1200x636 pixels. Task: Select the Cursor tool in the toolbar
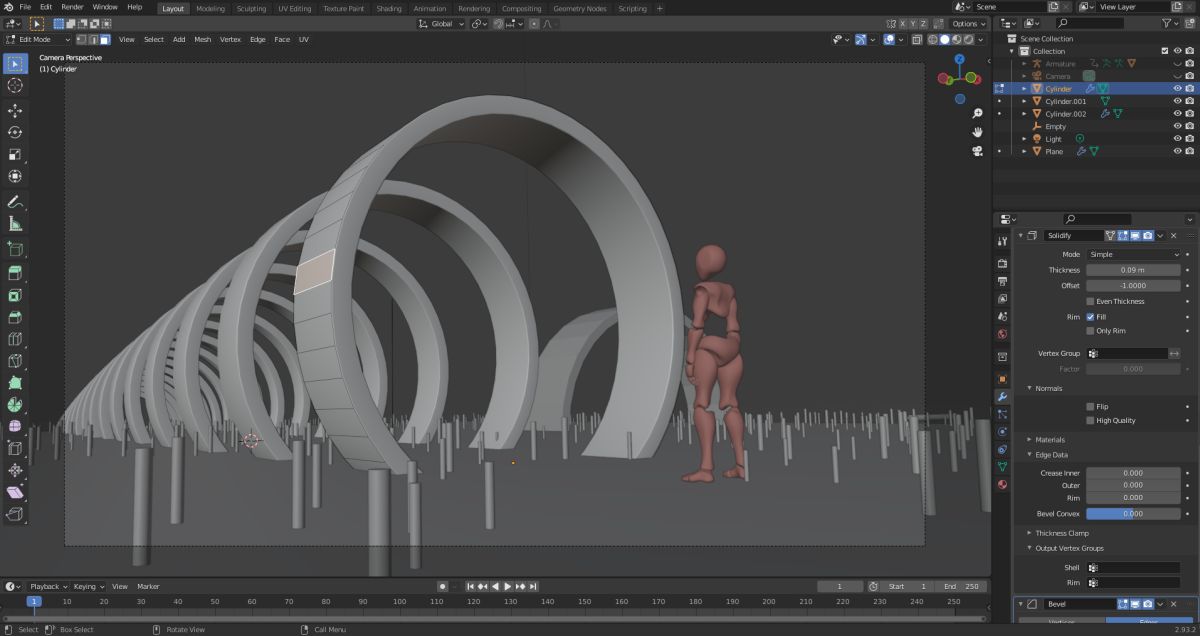(x=15, y=86)
